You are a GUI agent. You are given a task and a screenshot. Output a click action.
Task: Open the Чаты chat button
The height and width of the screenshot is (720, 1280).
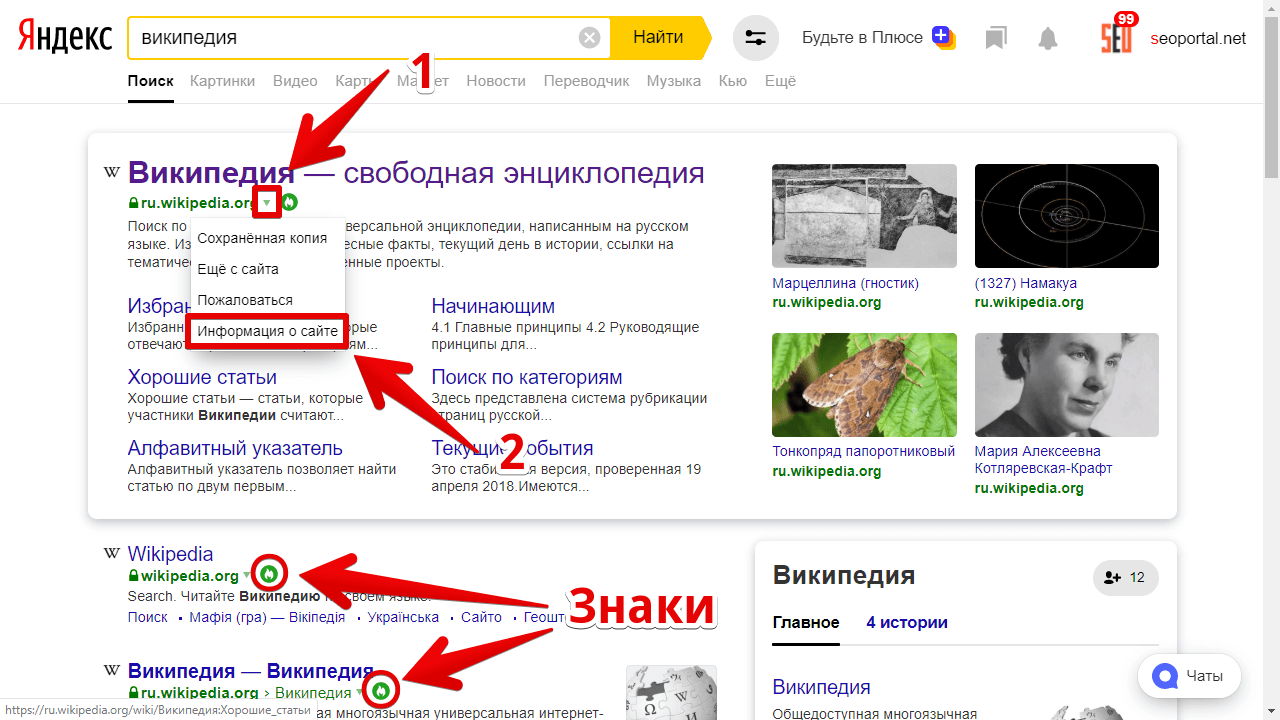1189,676
